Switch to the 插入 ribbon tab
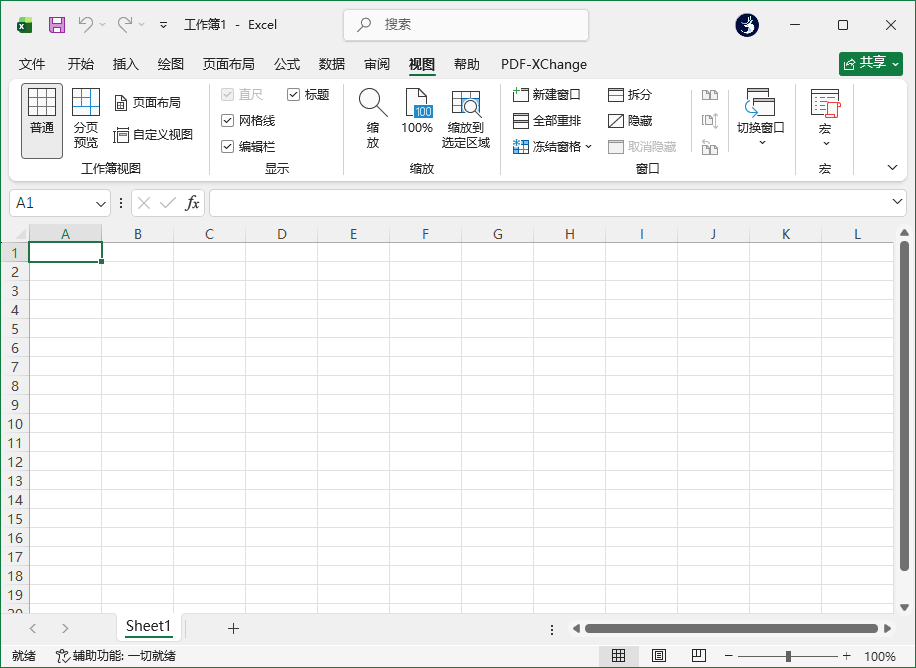Screen dimensions: 916x668 point(125,64)
